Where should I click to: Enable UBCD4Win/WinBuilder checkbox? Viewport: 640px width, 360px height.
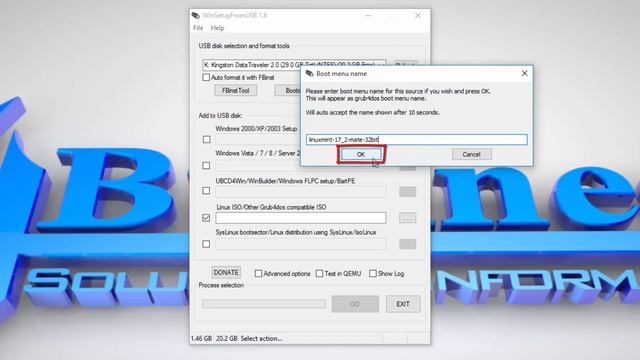207,191
